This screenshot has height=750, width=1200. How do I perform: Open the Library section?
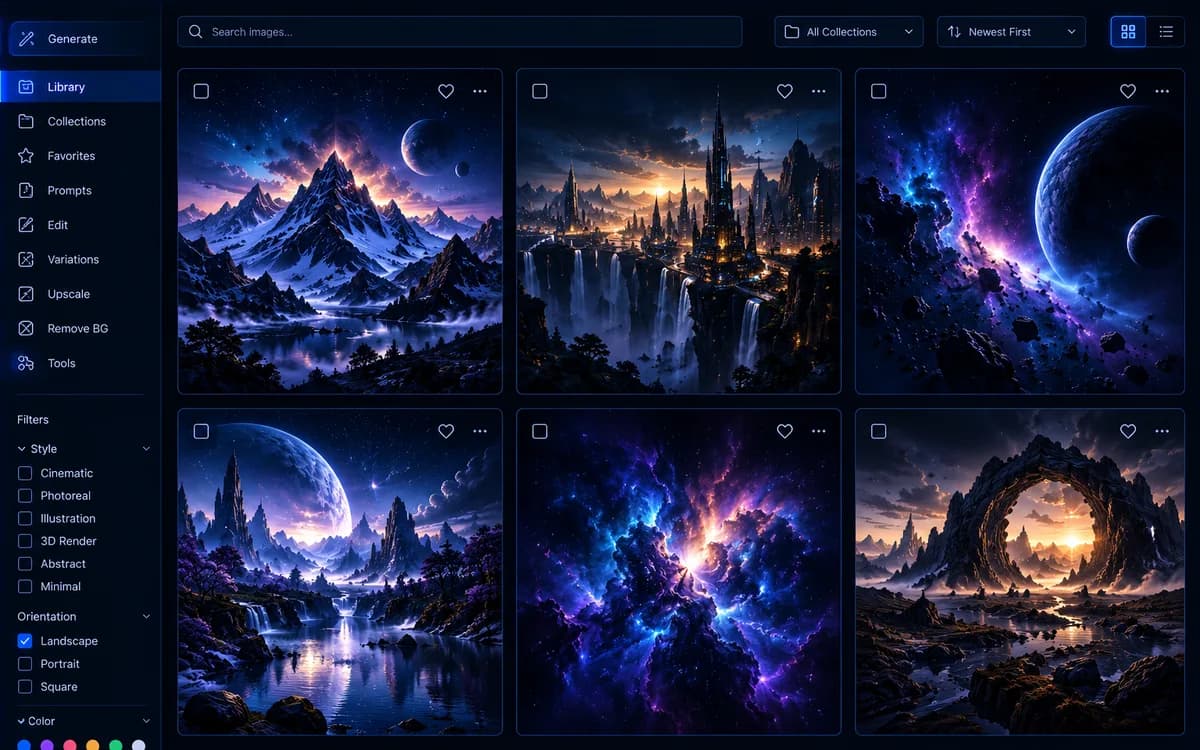80,87
